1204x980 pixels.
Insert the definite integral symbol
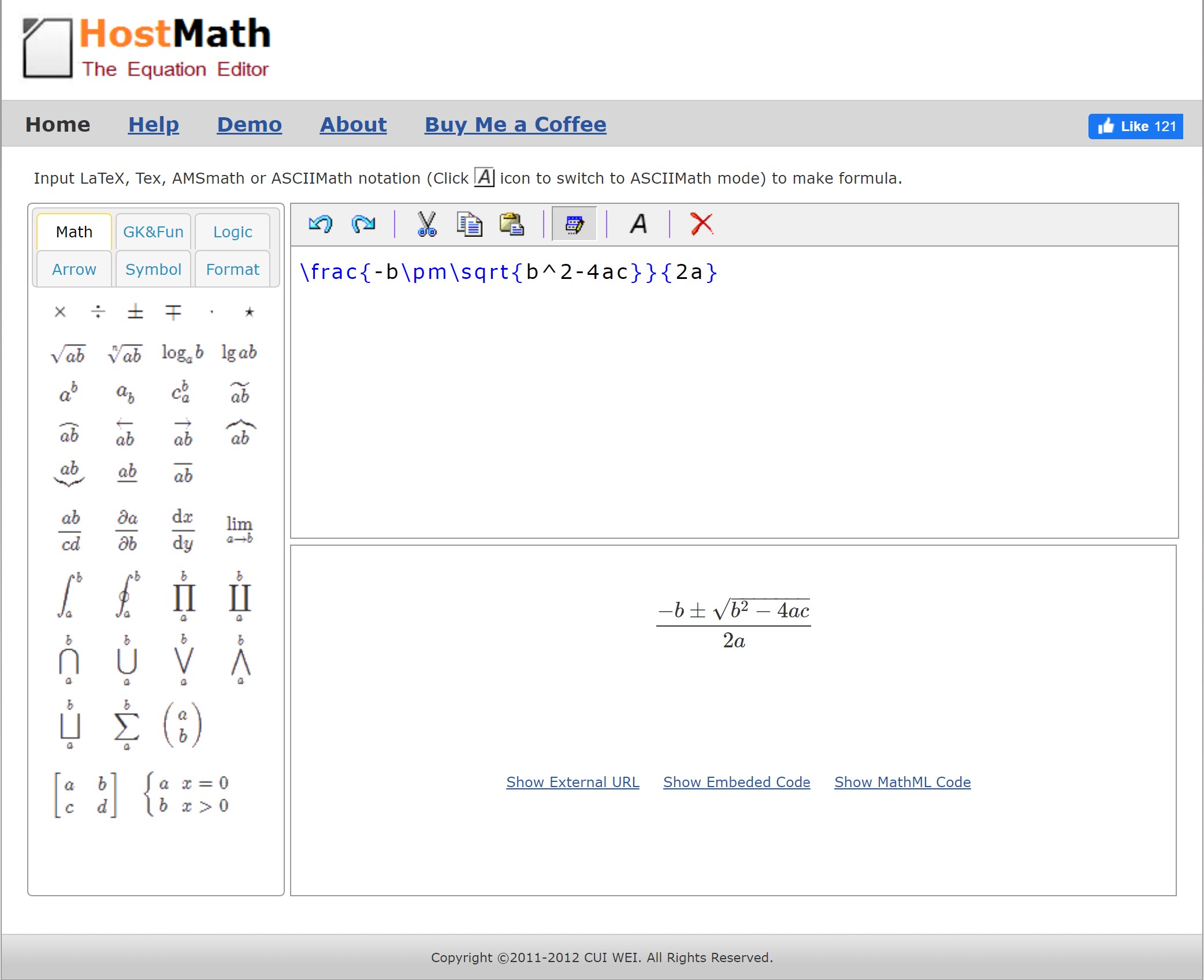[x=70, y=596]
